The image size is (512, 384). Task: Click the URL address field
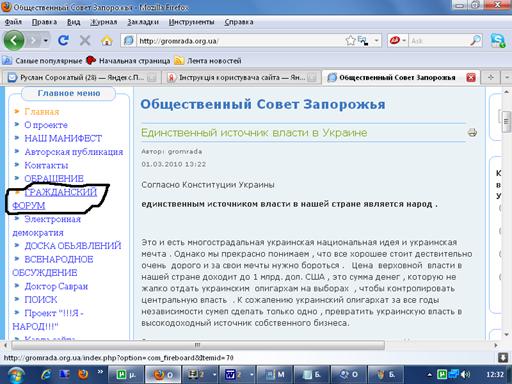(240, 41)
